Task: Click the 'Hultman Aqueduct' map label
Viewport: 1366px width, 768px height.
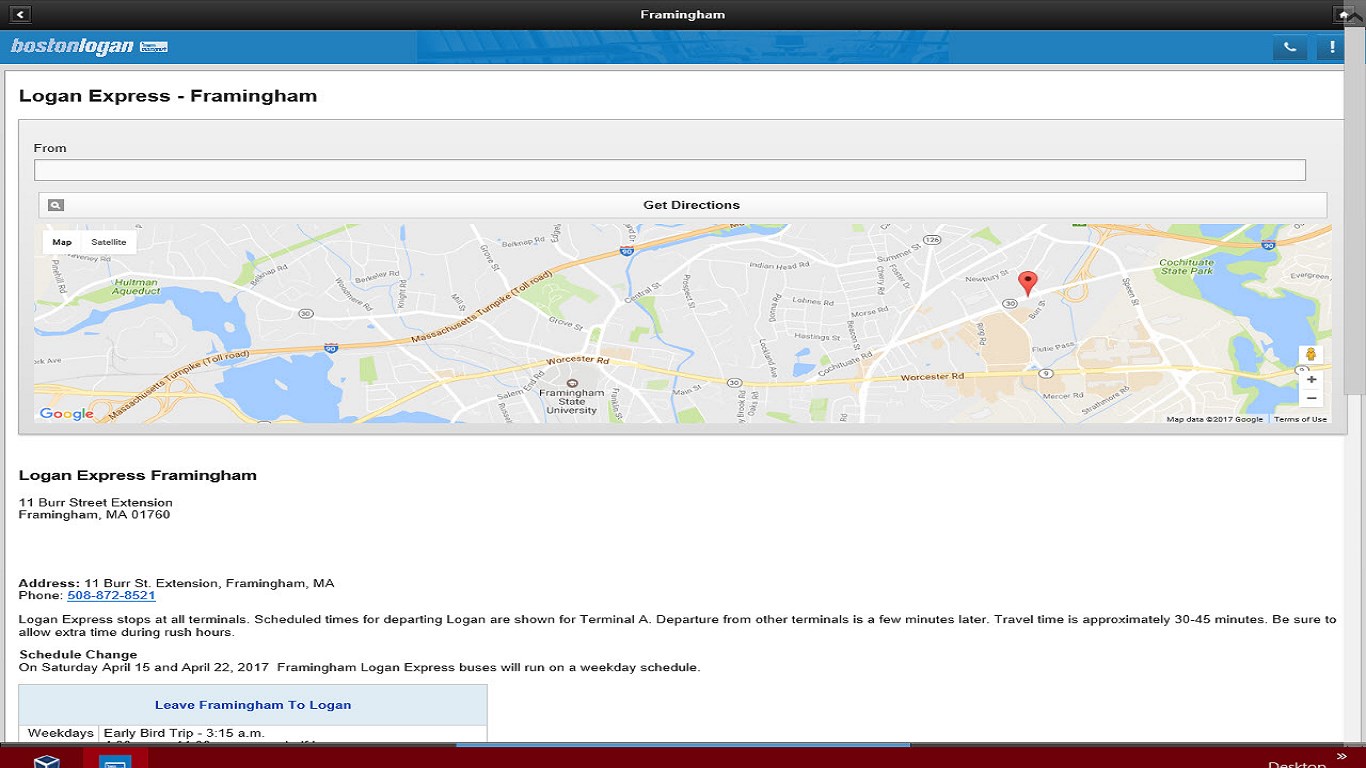Action: 136,287
